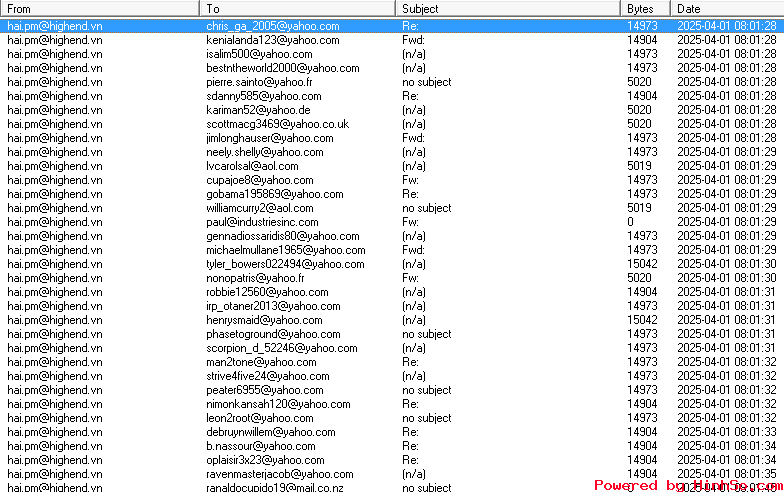Click recipient debruynwillem@yahoo.com
784x492 pixels.
(270, 432)
